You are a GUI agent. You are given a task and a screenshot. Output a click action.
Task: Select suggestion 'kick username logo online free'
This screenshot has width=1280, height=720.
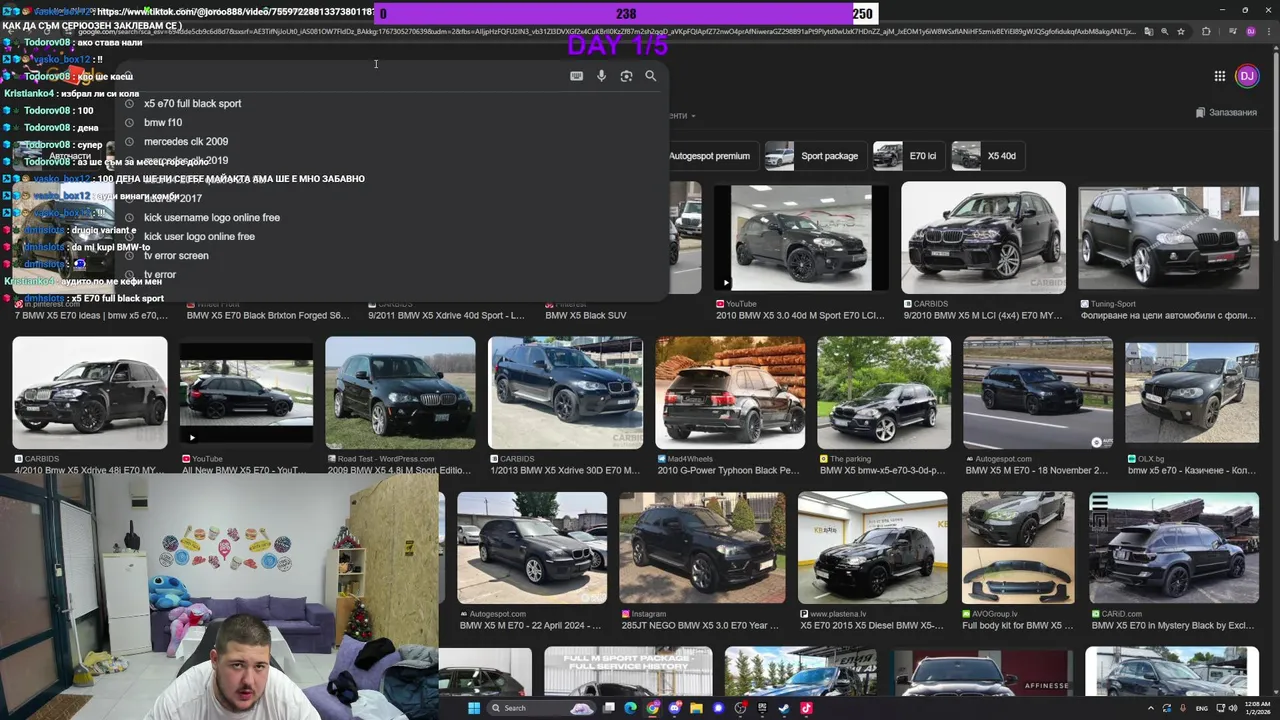[212, 218]
